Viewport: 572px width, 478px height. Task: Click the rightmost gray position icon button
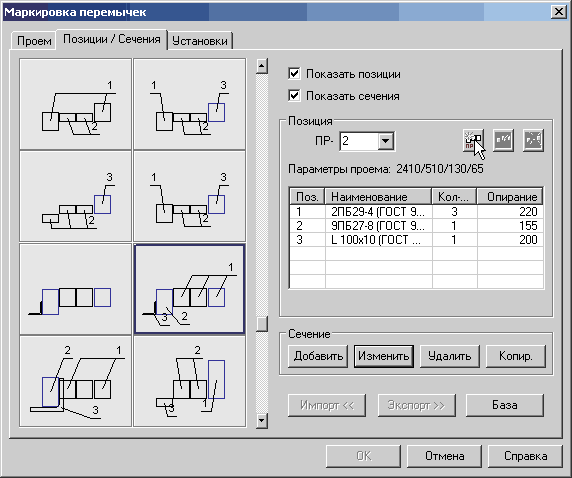533,140
